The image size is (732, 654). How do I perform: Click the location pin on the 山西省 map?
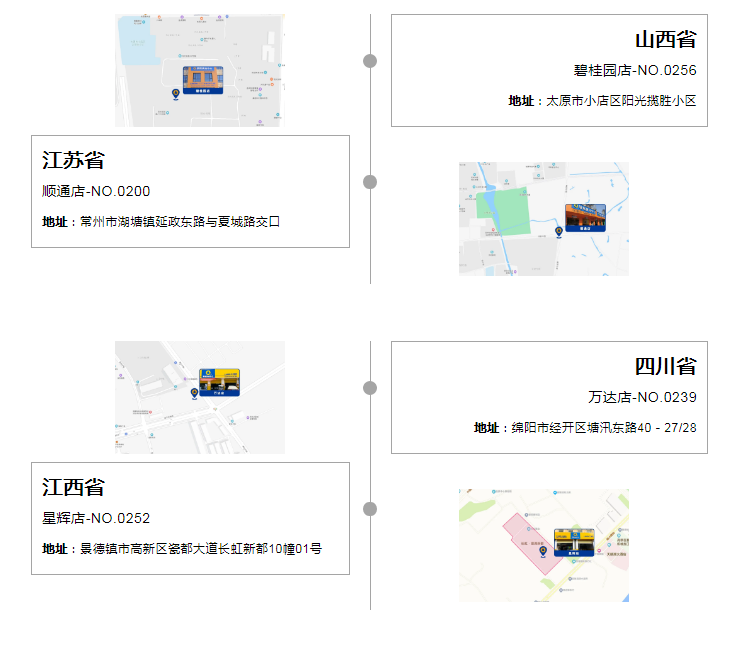tap(176, 94)
